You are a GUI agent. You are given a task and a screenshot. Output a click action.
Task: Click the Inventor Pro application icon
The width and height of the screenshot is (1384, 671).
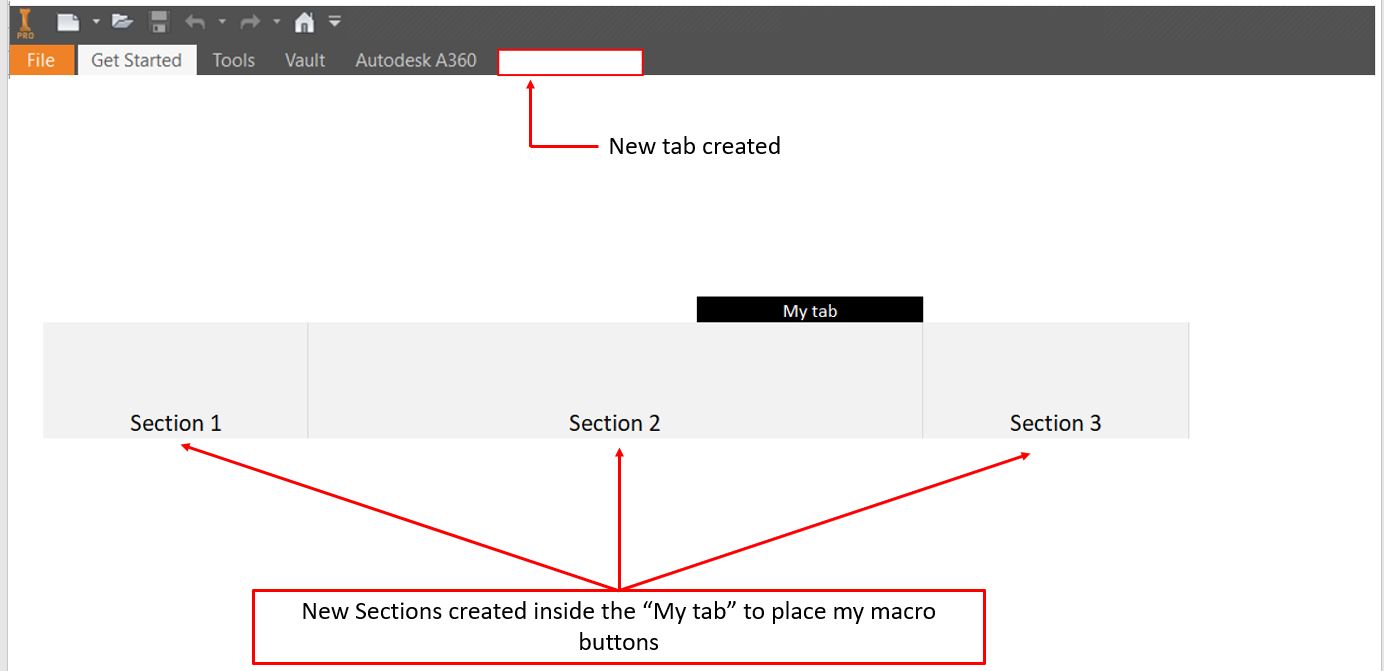pos(26,24)
